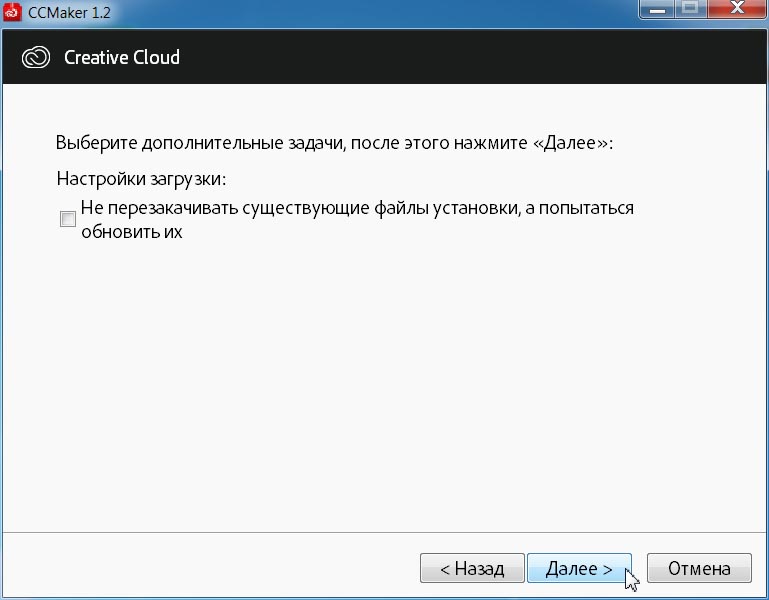Click the «после этого нажмите «Далее»» part of the instruction
This screenshot has height=600, width=769.
[x=480, y=142]
